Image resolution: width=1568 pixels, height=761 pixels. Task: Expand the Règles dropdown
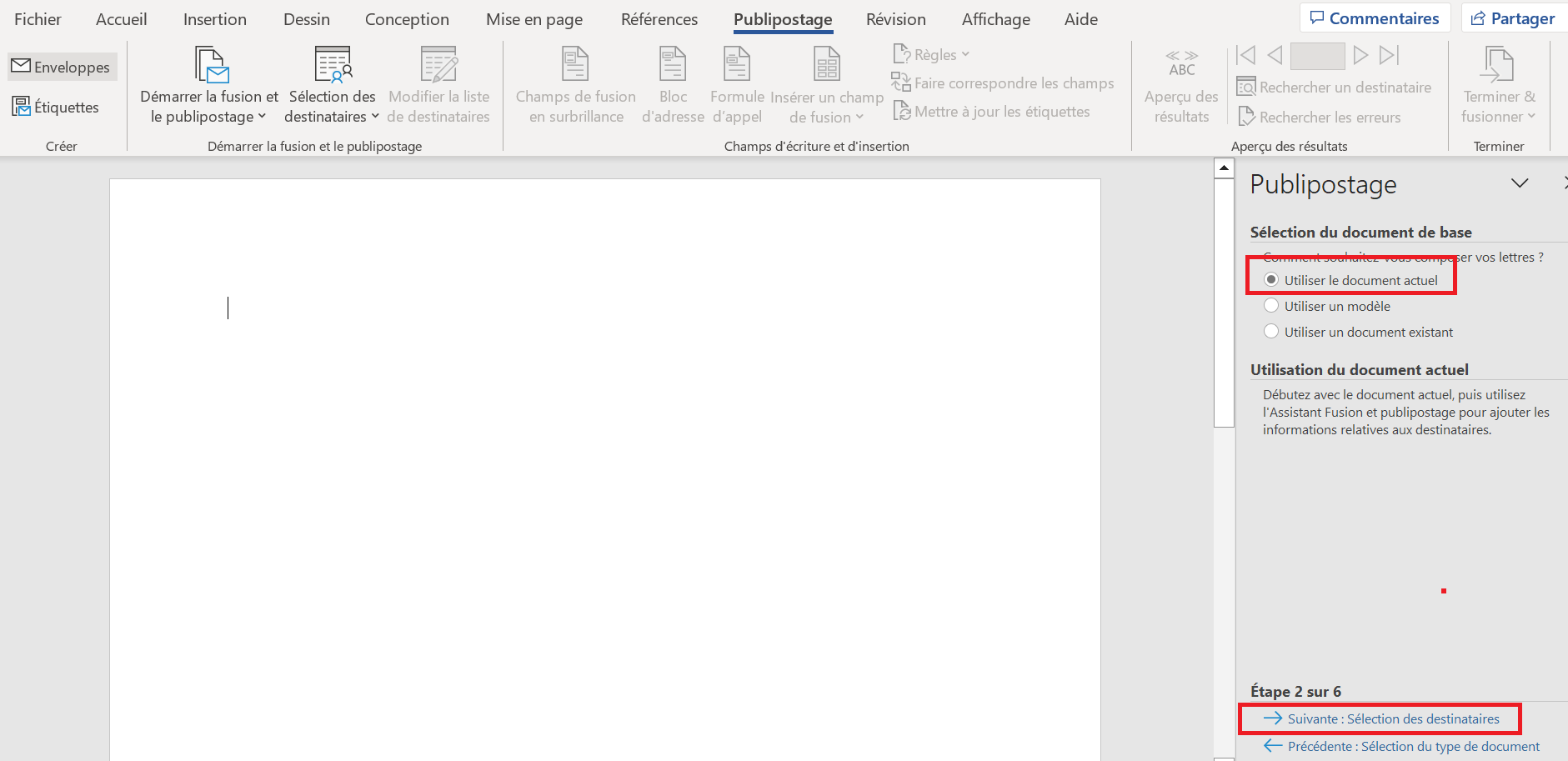tap(933, 55)
